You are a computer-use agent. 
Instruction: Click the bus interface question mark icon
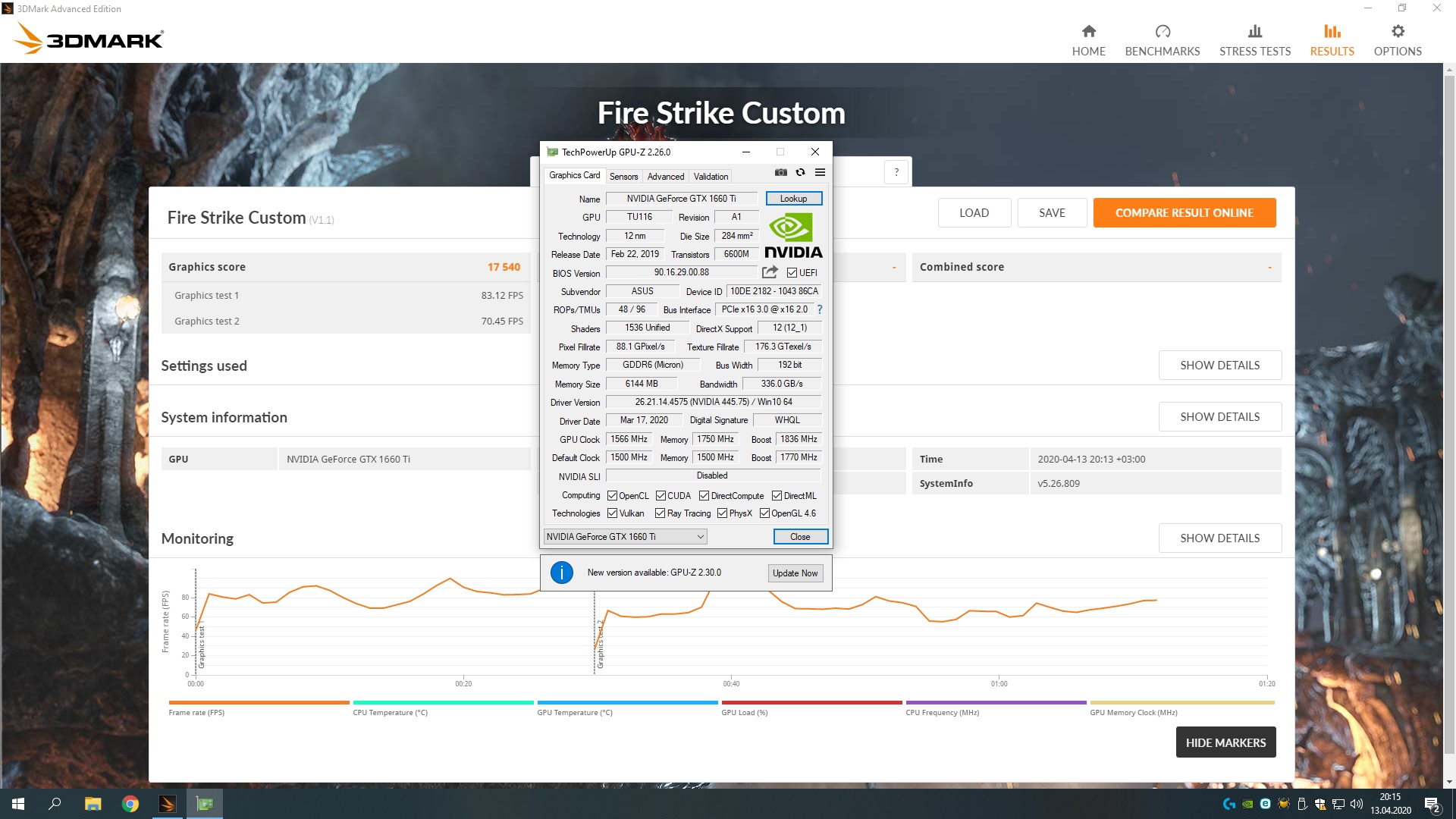click(820, 309)
